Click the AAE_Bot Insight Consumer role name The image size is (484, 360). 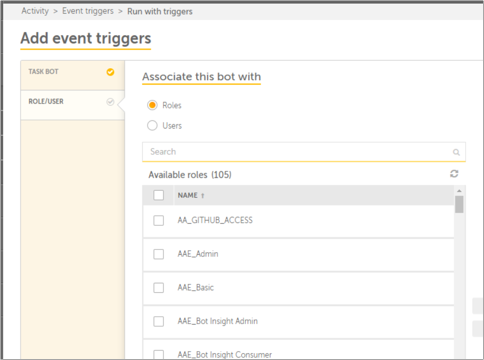tap(225, 355)
